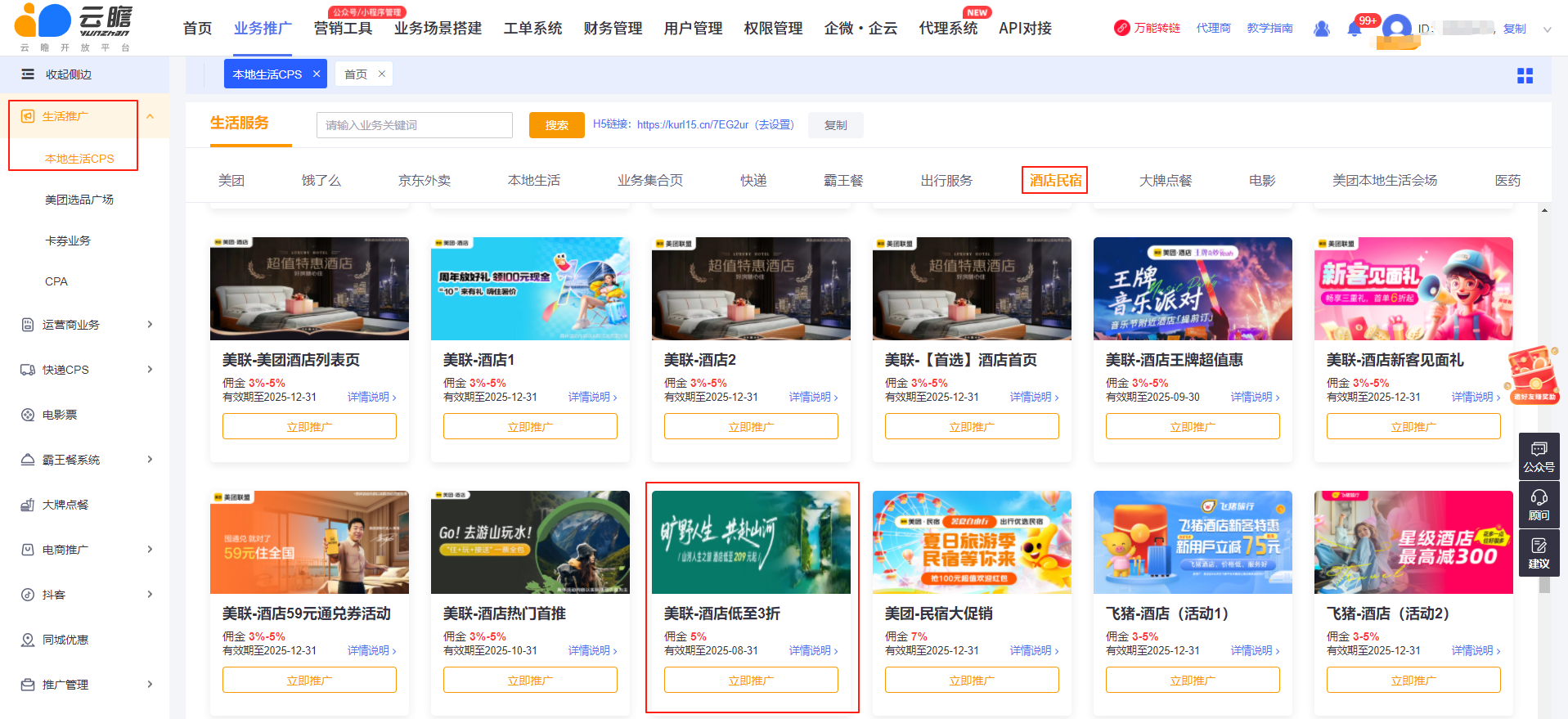The image size is (1568, 719).
Task: Click the red envelope promo icon
Action: tap(1533, 375)
